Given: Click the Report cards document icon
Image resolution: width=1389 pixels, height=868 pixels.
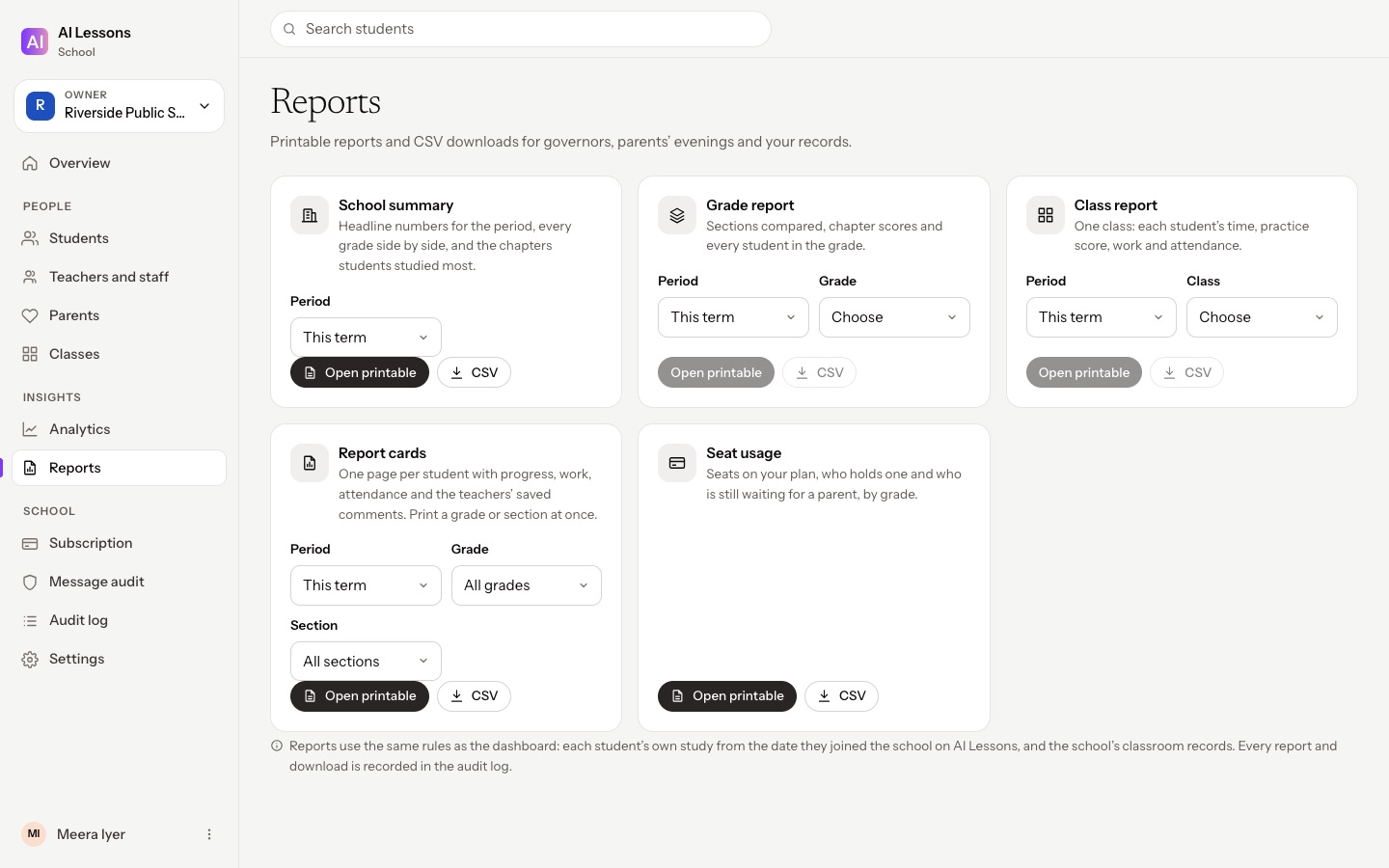Looking at the screenshot, I should pyautogui.click(x=310, y=463).
